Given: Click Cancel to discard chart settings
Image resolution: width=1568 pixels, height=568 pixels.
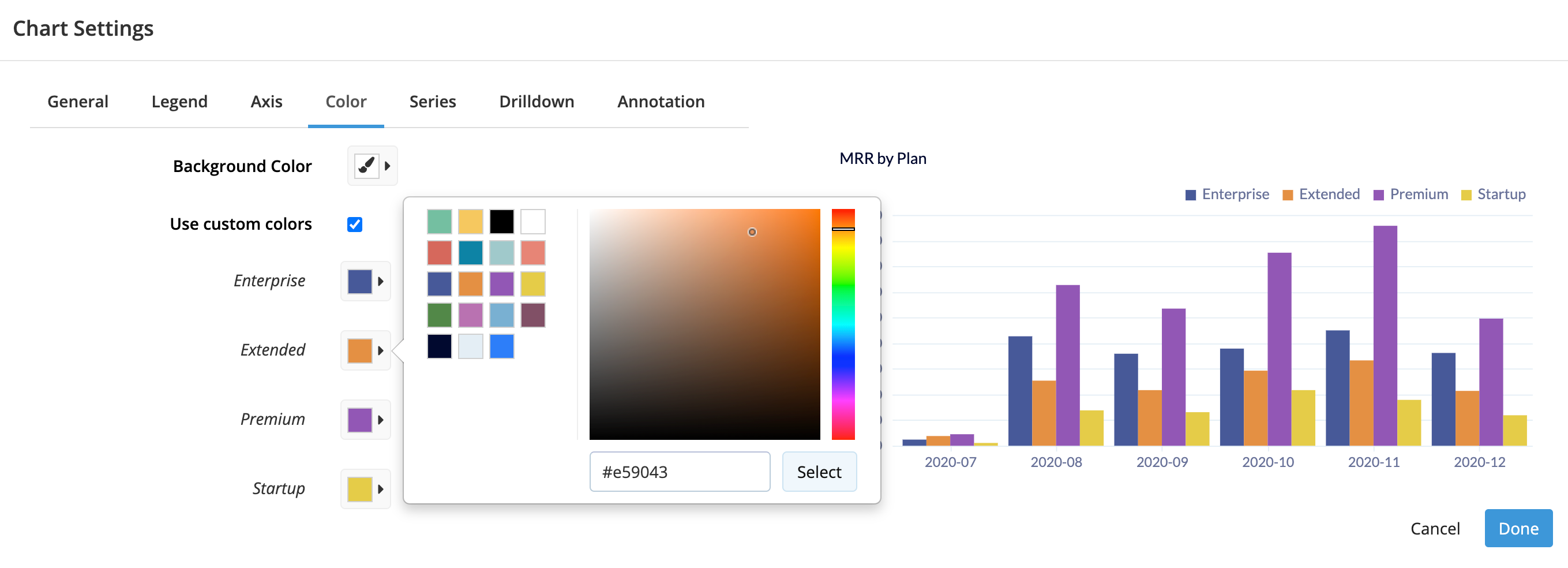Looking at the screenshot, I should point(1435,528).
